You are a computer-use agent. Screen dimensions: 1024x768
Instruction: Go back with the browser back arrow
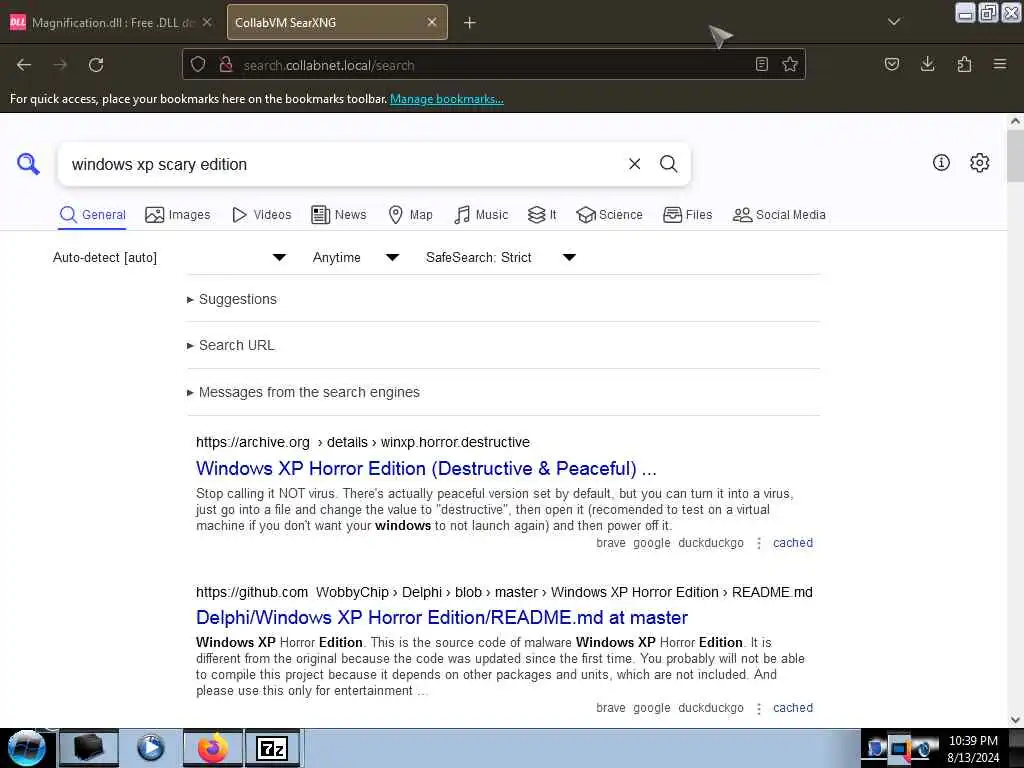click(x=24, y=65)
